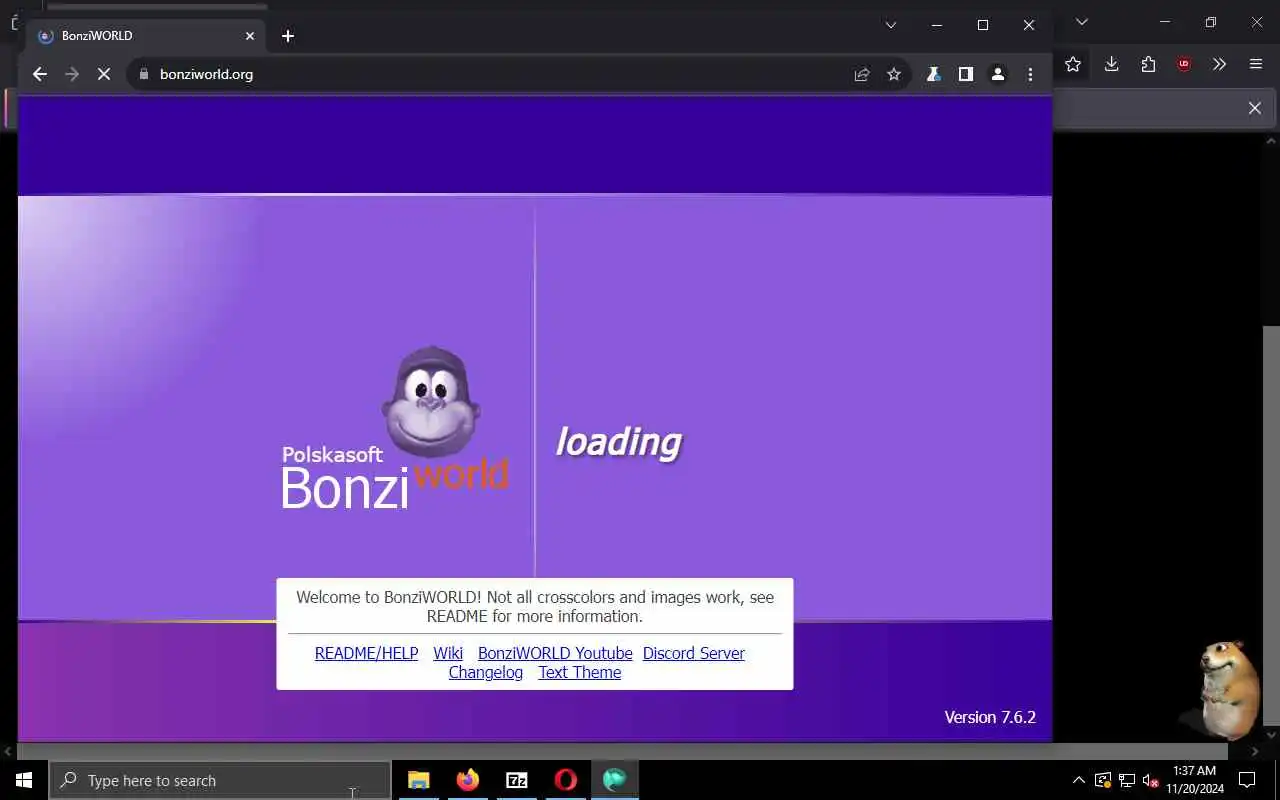Click the horizontal scrollbar along the bottom

point(620,751)
